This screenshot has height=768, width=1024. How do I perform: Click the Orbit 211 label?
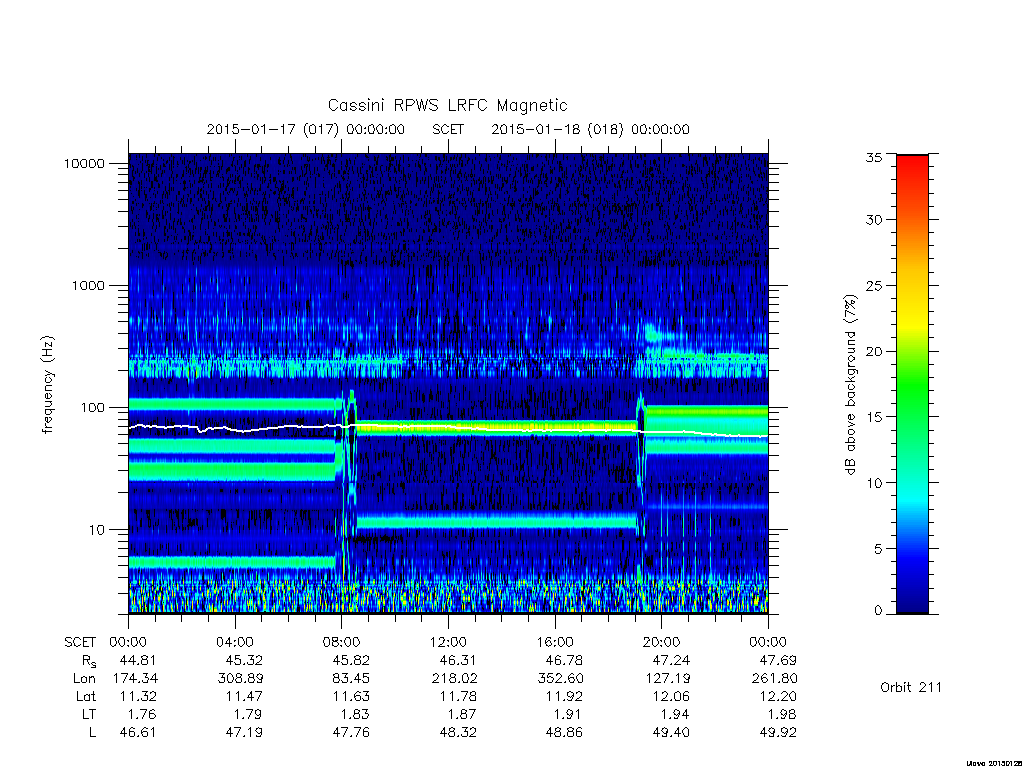911,687
